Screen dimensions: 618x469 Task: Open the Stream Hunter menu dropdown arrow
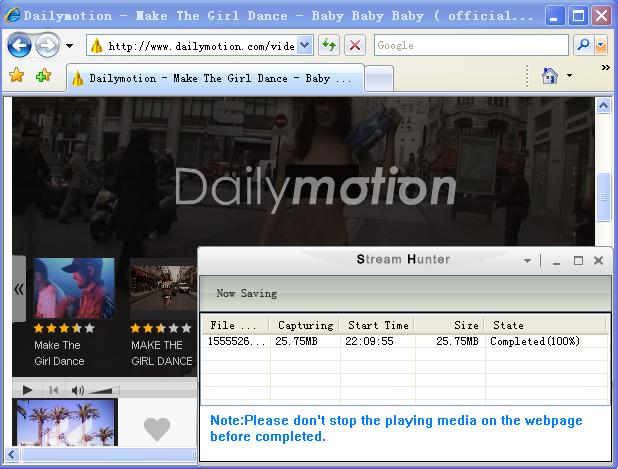527,261
